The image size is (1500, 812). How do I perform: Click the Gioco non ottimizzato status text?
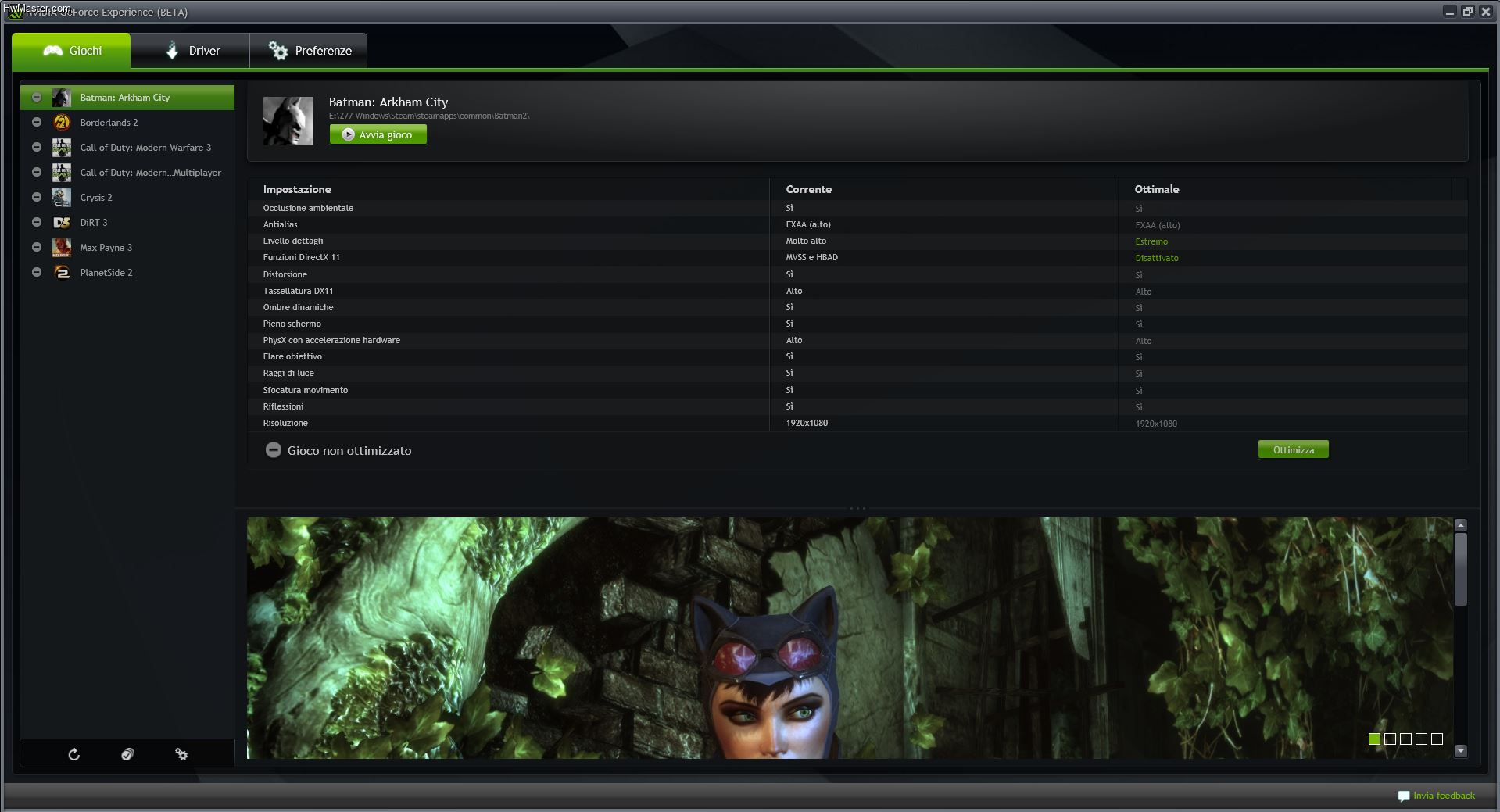pos(349,451)
